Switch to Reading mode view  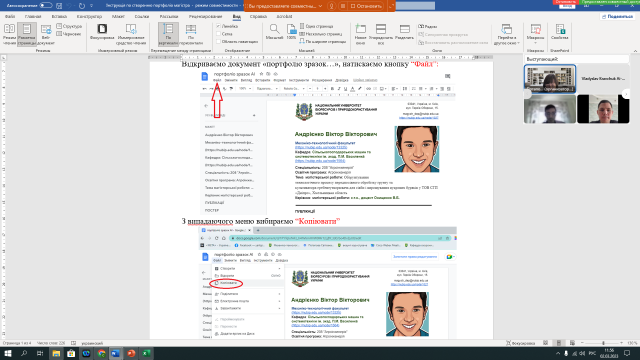9,34
